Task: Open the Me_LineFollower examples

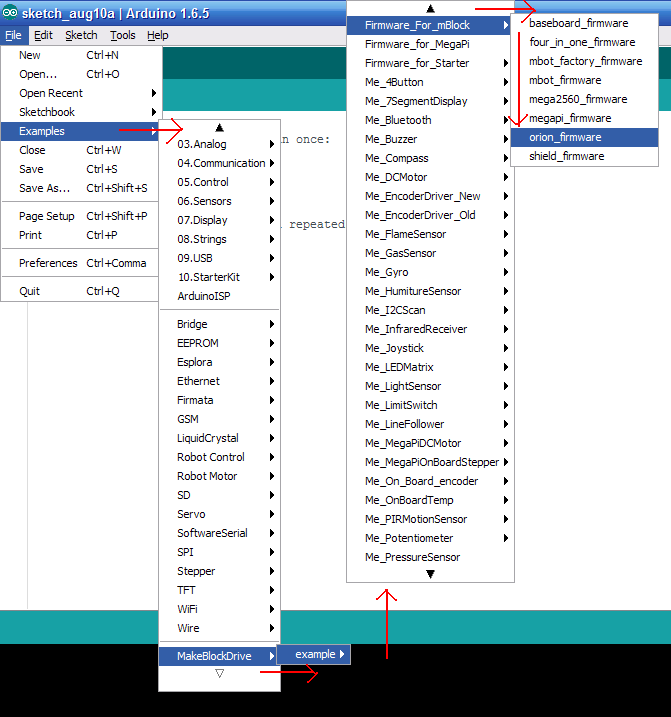Action: (430, 424)
